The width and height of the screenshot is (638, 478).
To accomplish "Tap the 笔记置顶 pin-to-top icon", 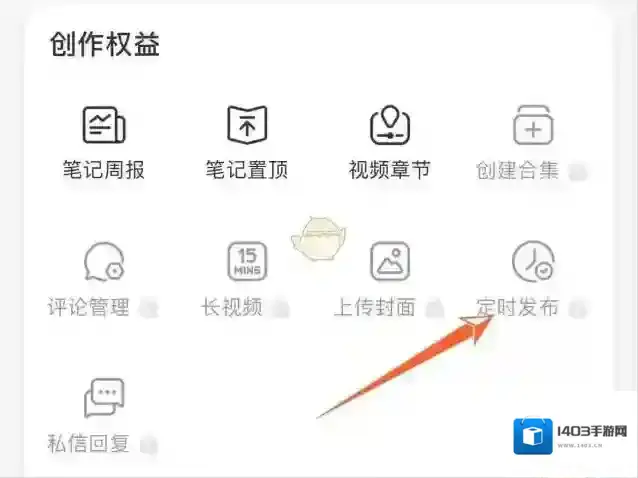I will tap(247, 125).
